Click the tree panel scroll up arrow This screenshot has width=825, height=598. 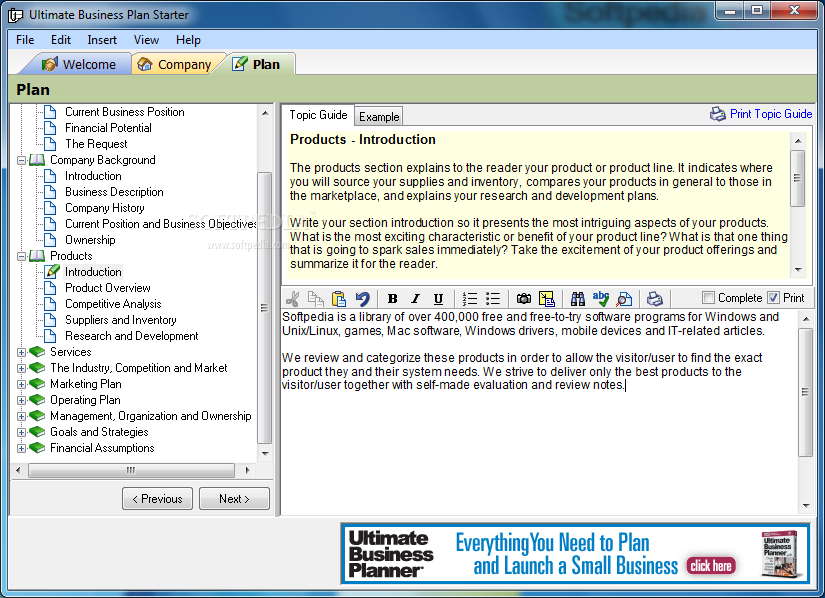[x=265, y=113]
